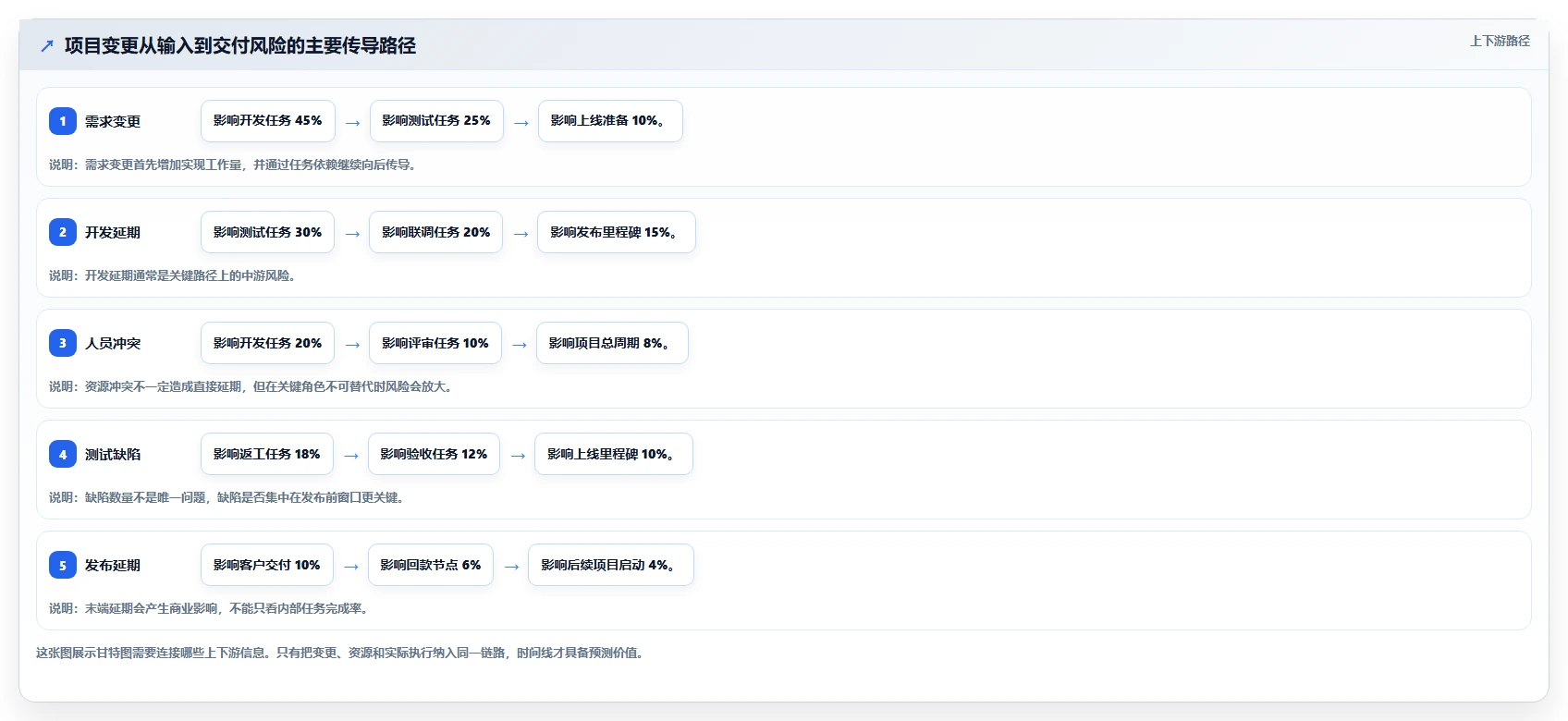Select the 测试缺陷 row title
Image resolution: width=1568 pixels, height=721 pixels.
(113, 454)
